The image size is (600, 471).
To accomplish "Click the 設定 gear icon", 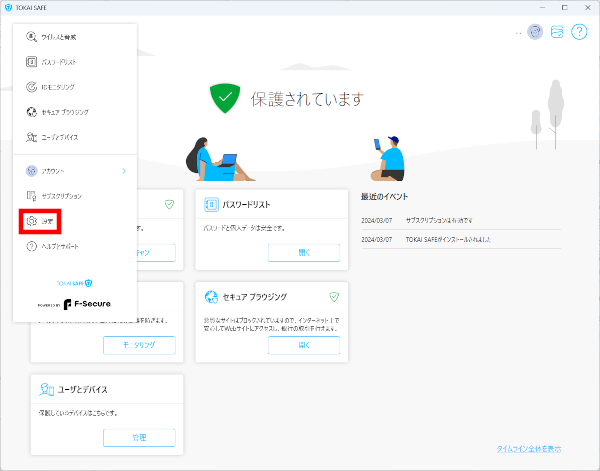I will coord(32,220).
